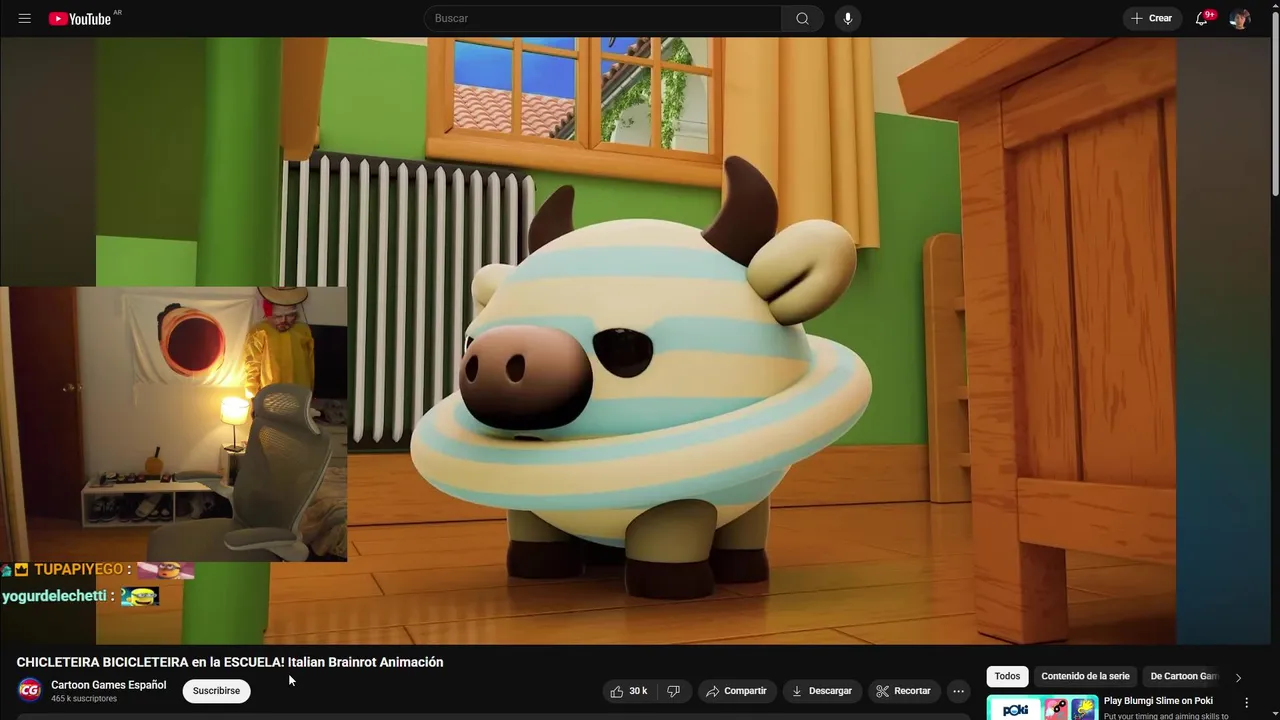Open the Poki ad thumbnail

click(1042, 707)
